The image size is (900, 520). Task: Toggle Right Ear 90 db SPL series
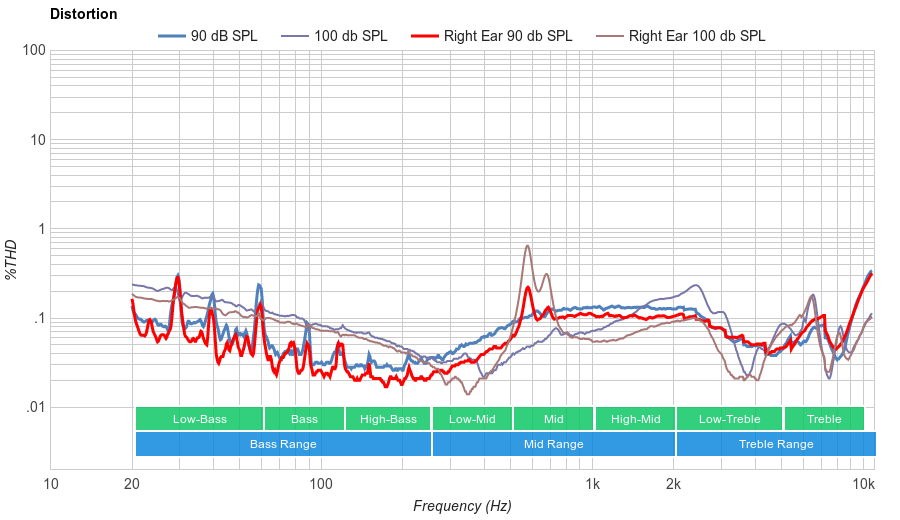click(507, 36)
